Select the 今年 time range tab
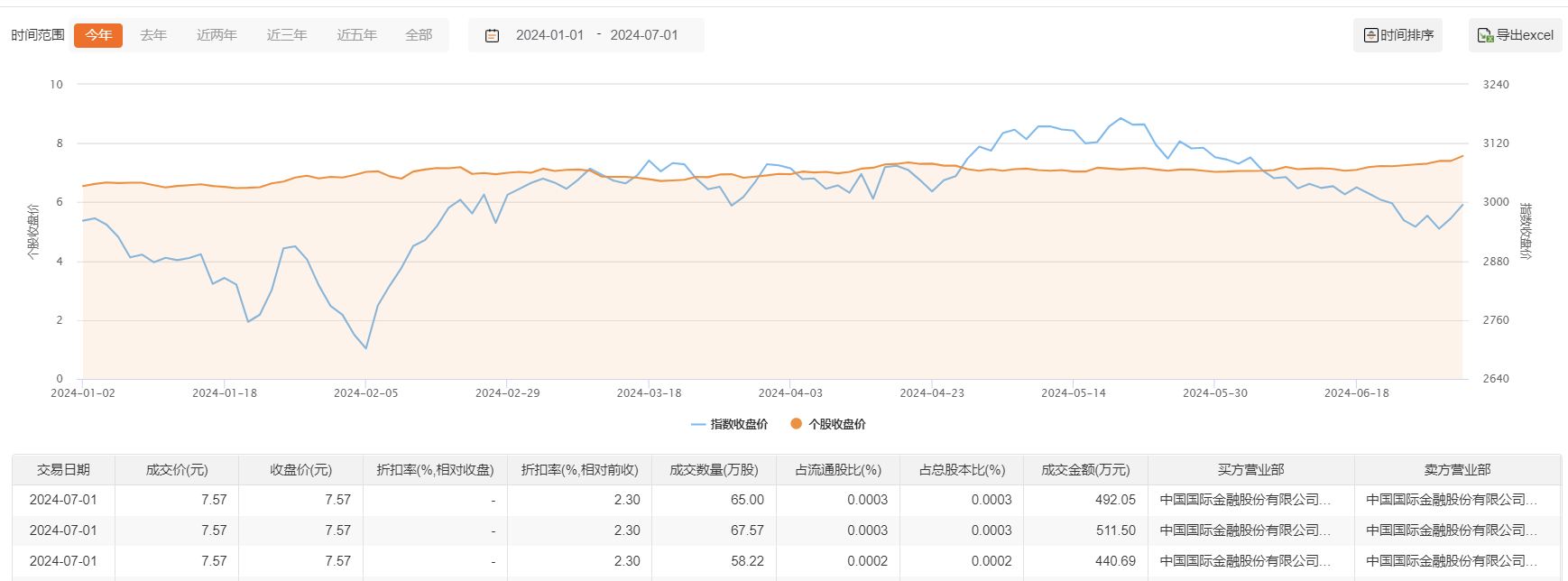This screenshot has height=581, width=1568. [98, 35]
